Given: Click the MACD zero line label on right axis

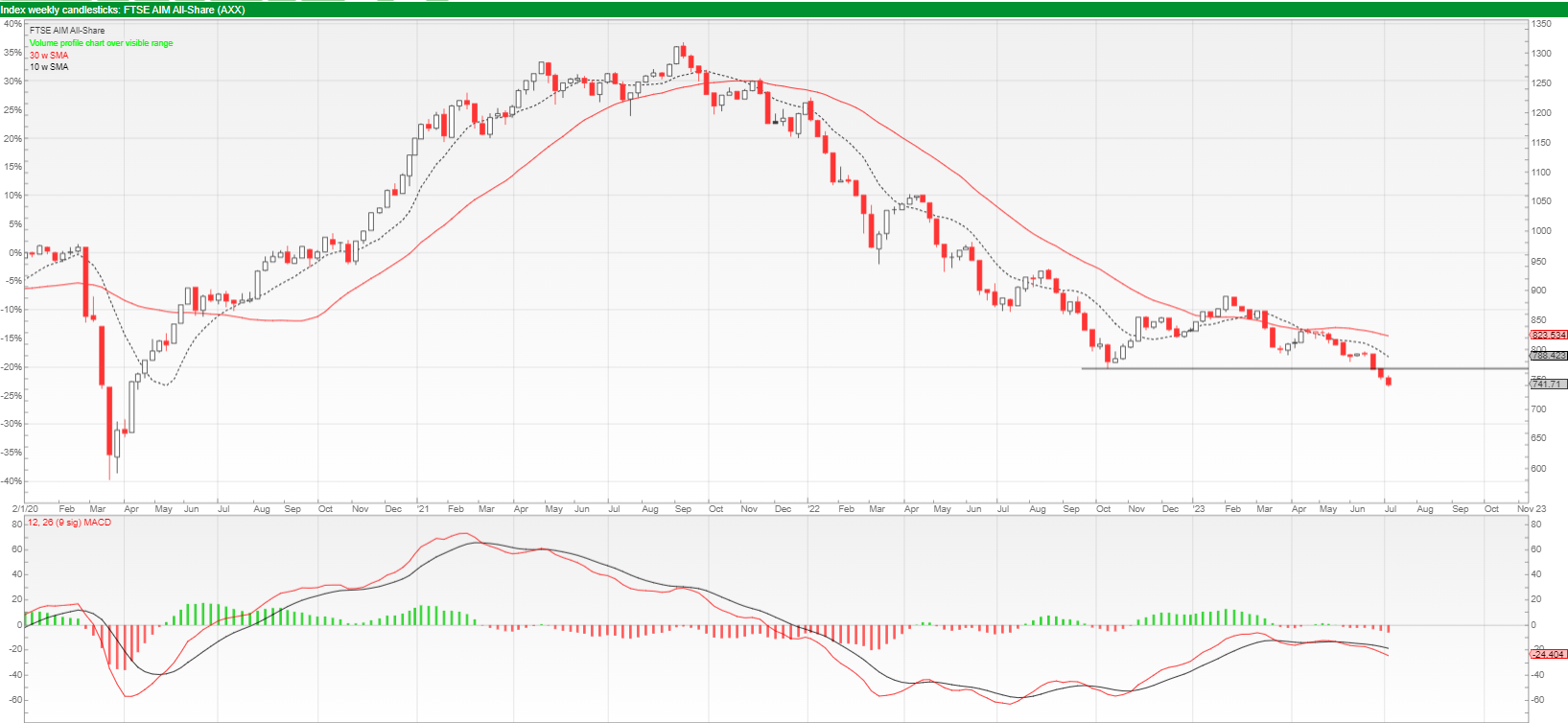Looking at the screenshot, I should [x=1533, y=625].
